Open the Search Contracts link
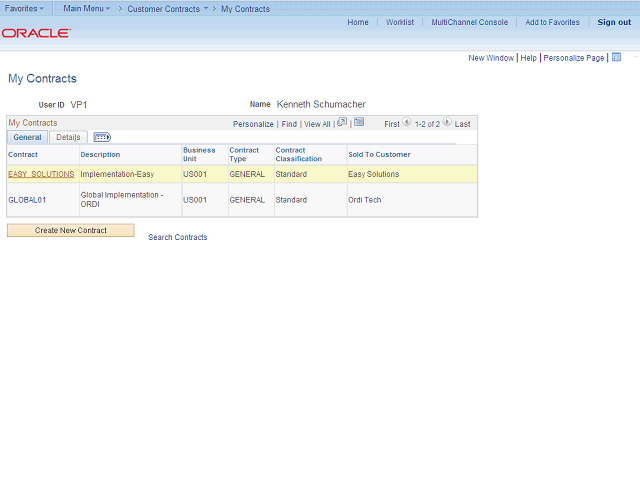The width and height of the screenshot is (640, 480). [x=178, y=237]
